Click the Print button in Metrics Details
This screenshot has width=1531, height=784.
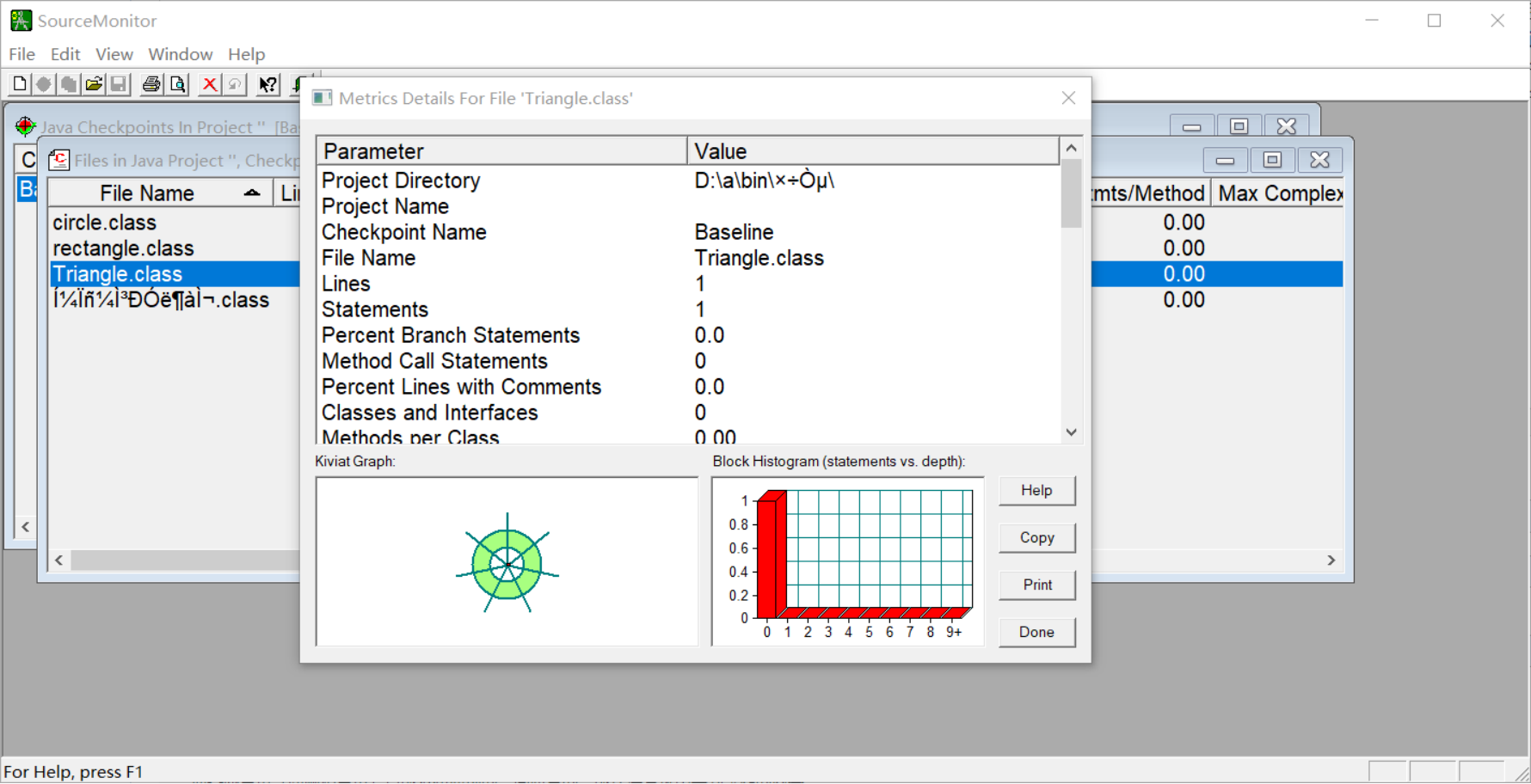click(1036, 585)
